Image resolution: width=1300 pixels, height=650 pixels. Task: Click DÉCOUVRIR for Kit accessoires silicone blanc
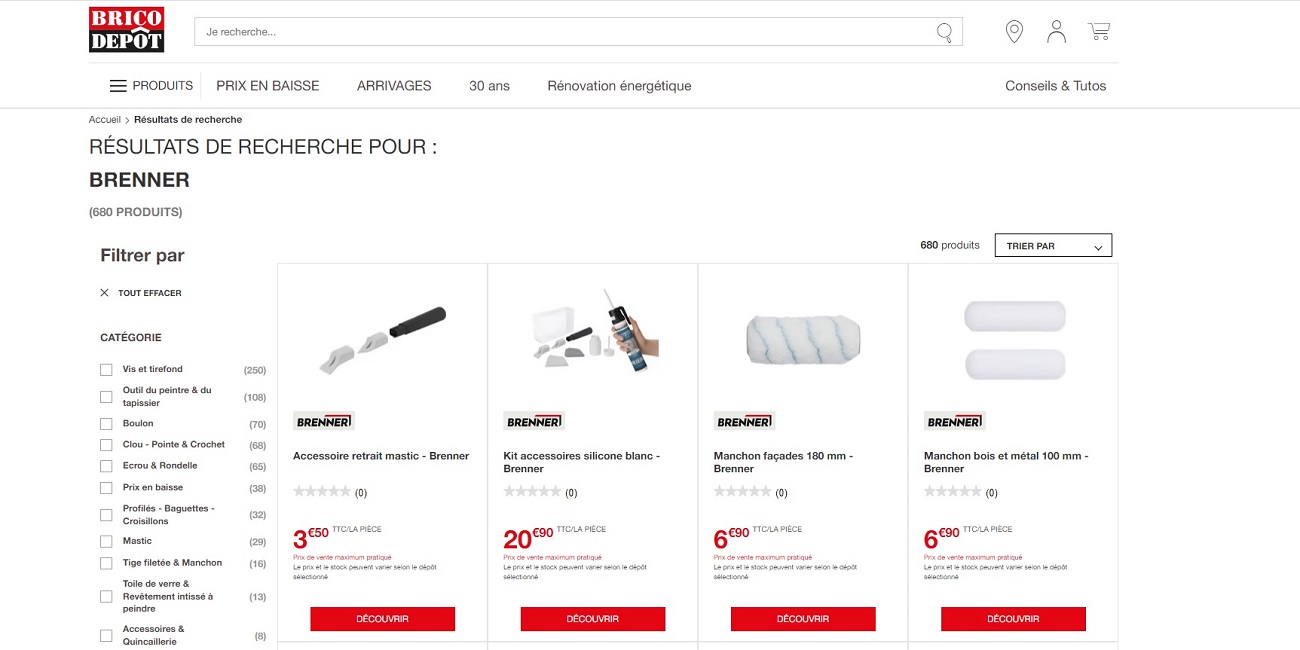click(593, 619)
